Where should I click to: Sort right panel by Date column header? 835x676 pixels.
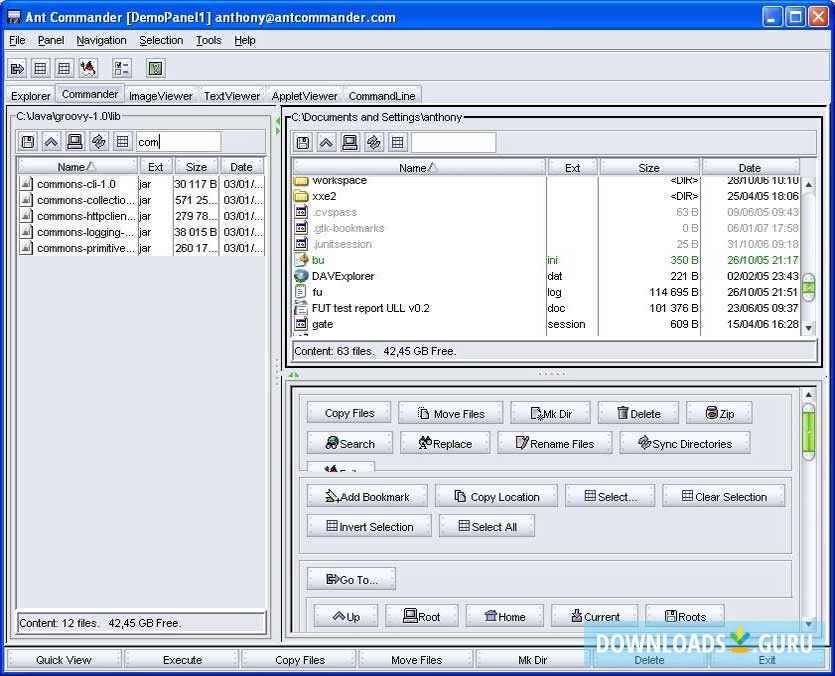coord(750,168)
